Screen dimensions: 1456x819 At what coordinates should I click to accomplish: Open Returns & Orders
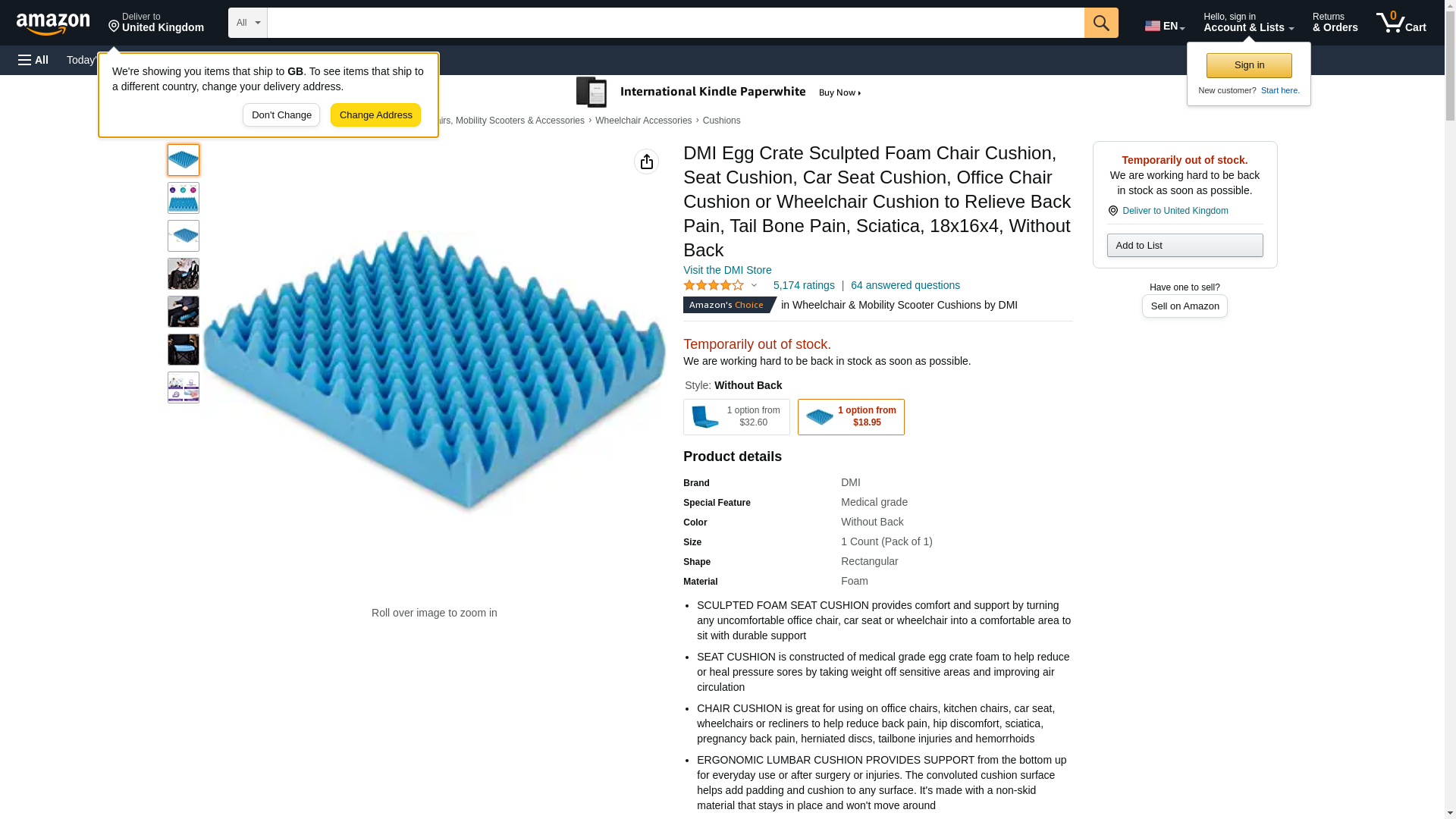1335,23
